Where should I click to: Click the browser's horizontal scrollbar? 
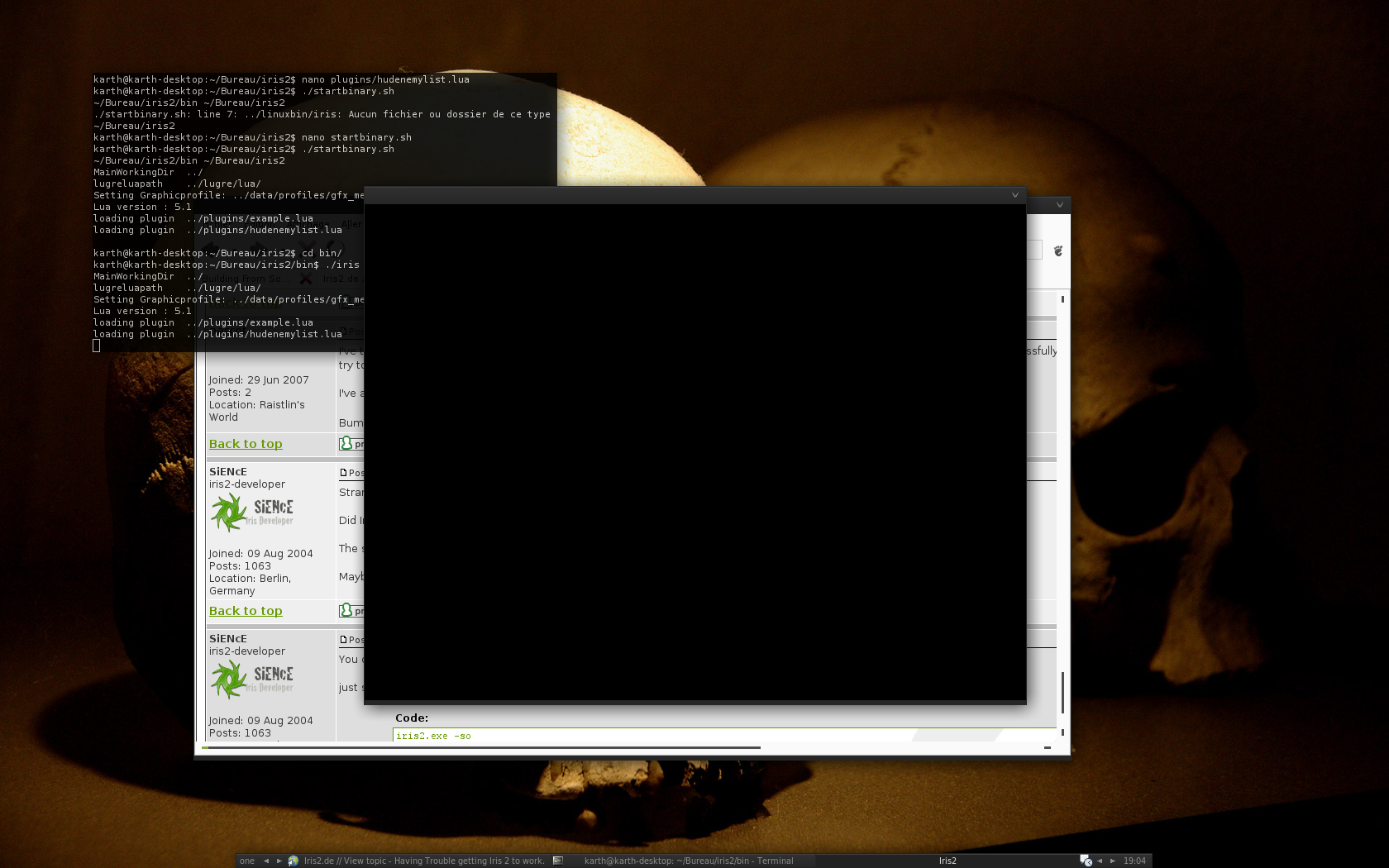481,747
